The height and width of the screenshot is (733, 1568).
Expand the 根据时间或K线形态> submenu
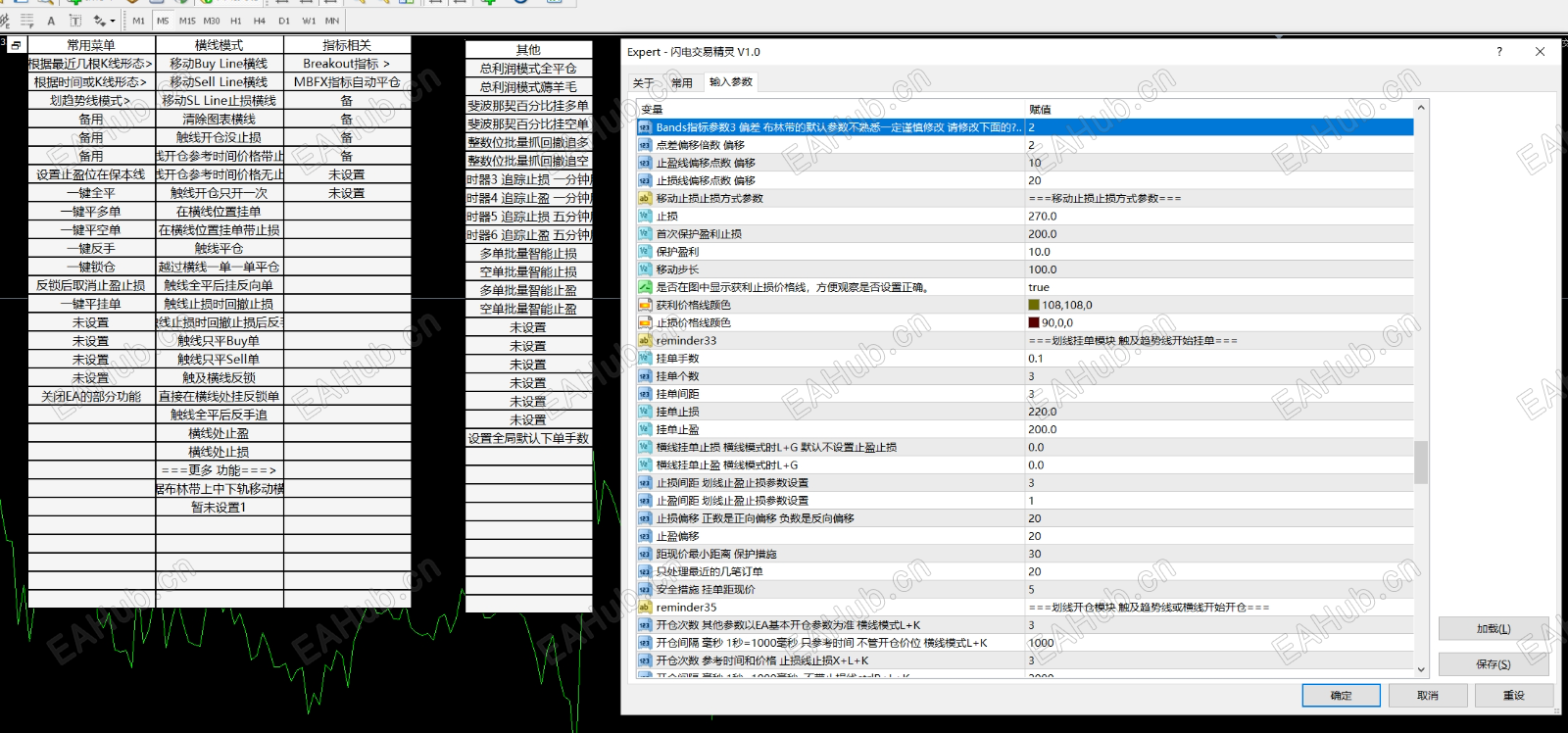[91, 82]
